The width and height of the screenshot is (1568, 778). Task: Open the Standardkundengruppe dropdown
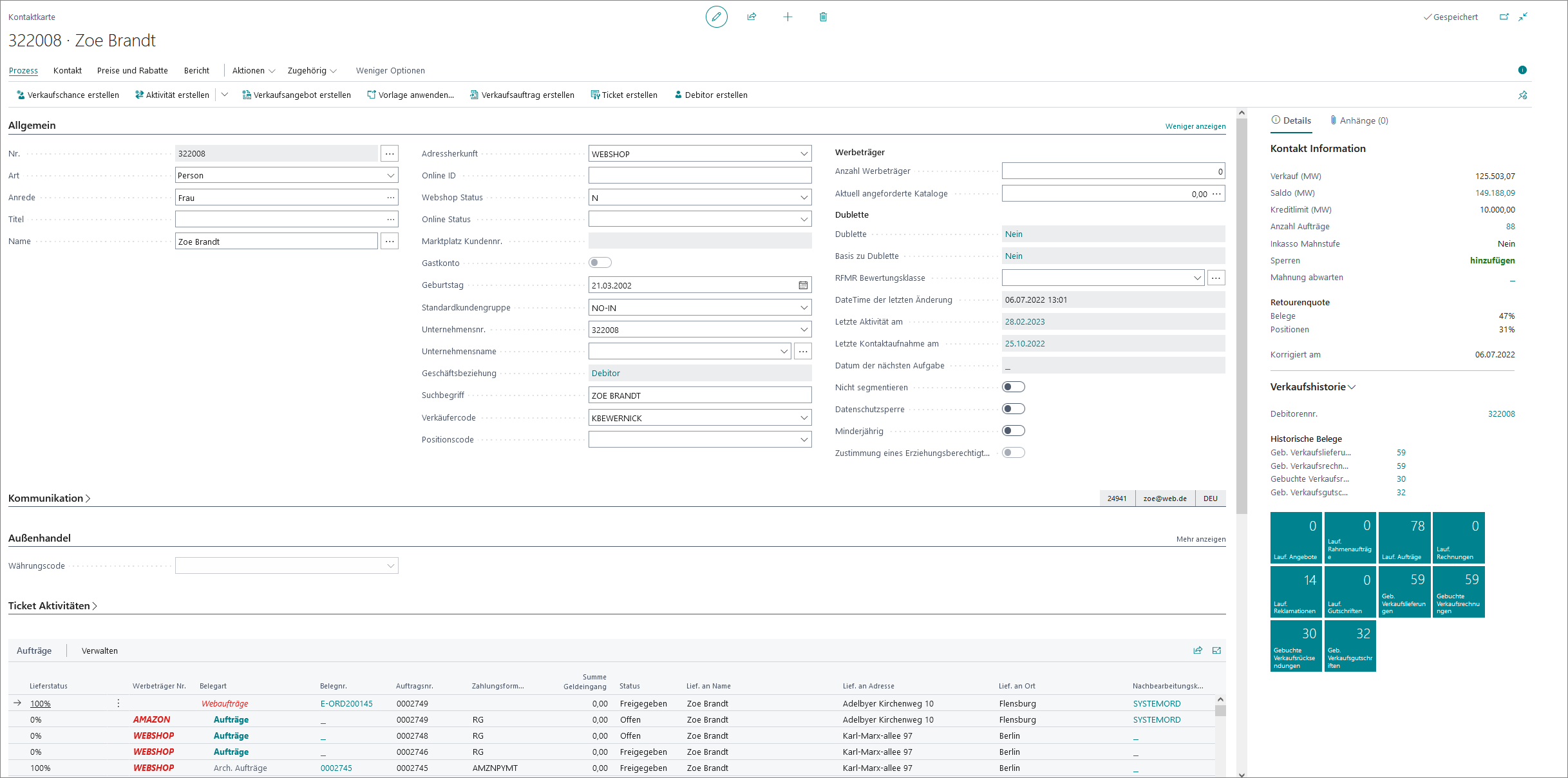click(x=804, y=308)
